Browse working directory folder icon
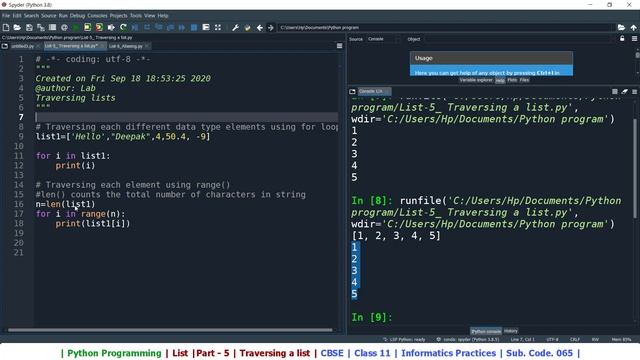Image resolution: width=640 pixels, height=360 pixels. tap(621, 27)
